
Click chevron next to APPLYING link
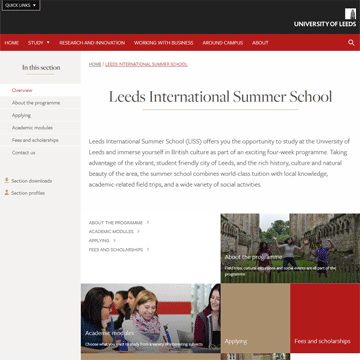[x=115, y=240]
